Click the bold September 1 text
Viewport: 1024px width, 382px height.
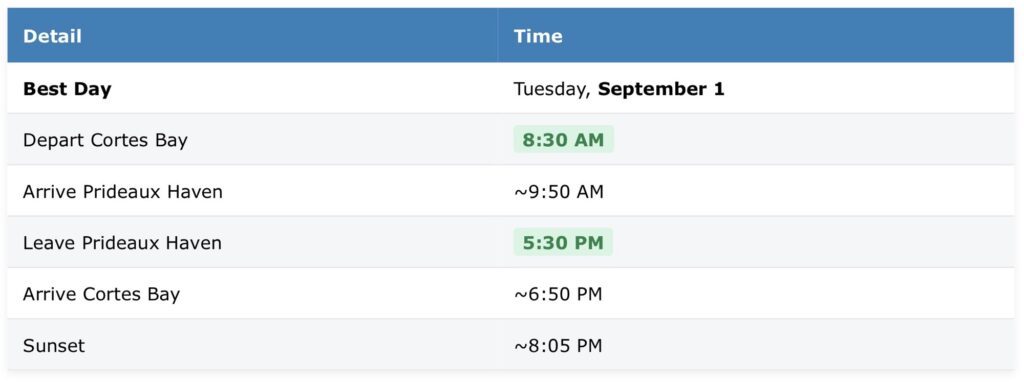pyautogui.click(x=661, y=89)
